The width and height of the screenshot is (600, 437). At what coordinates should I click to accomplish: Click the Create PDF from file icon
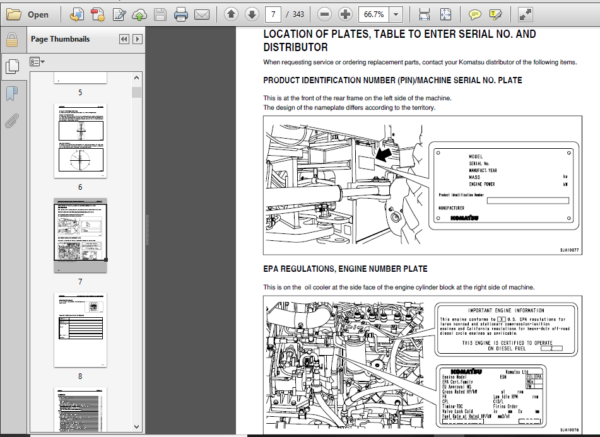coord(77,15)
